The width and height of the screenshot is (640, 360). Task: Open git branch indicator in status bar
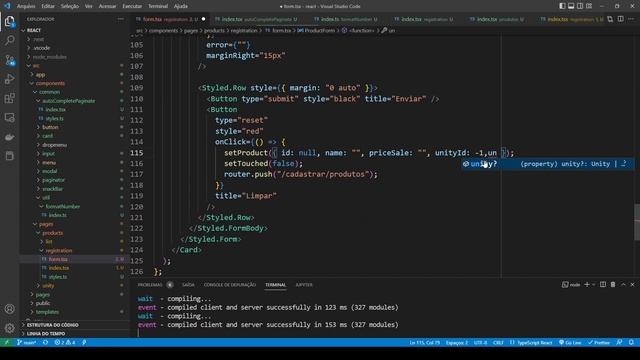click(27, 342)
